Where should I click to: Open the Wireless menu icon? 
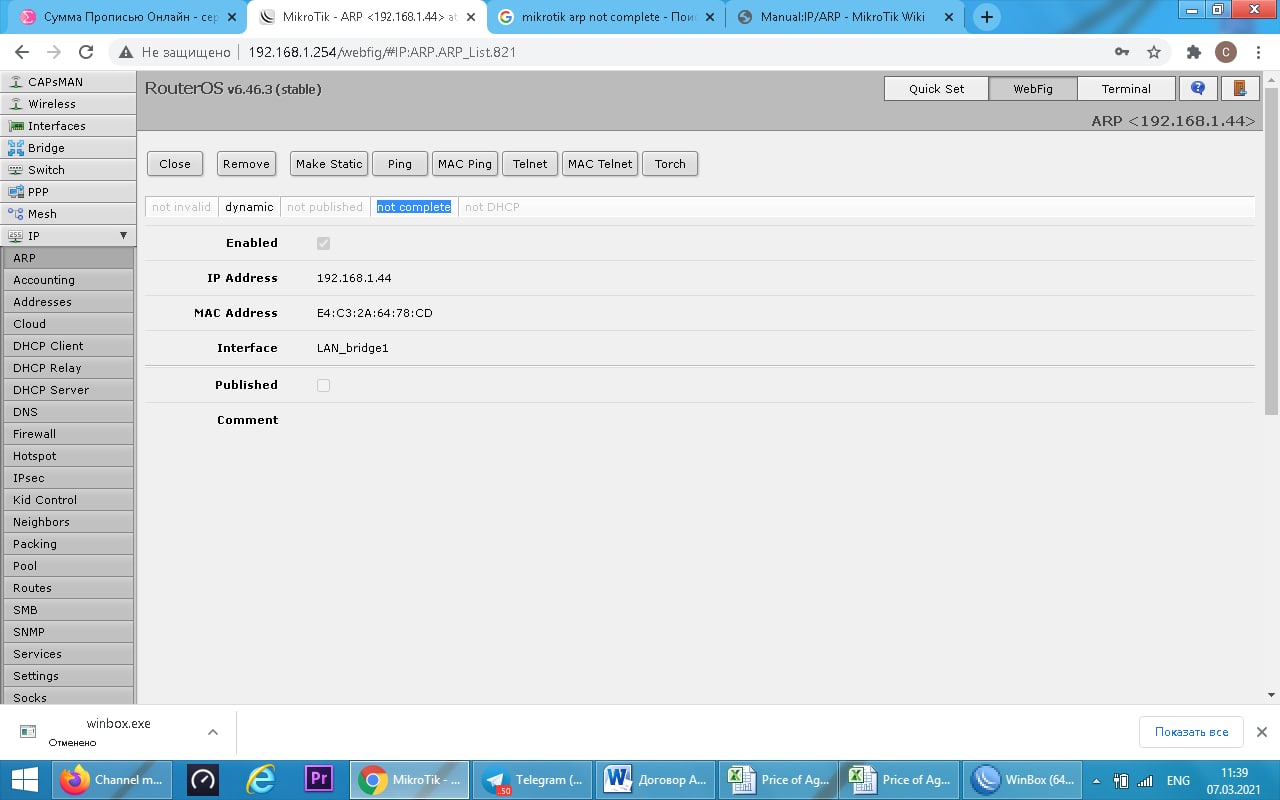15,104
